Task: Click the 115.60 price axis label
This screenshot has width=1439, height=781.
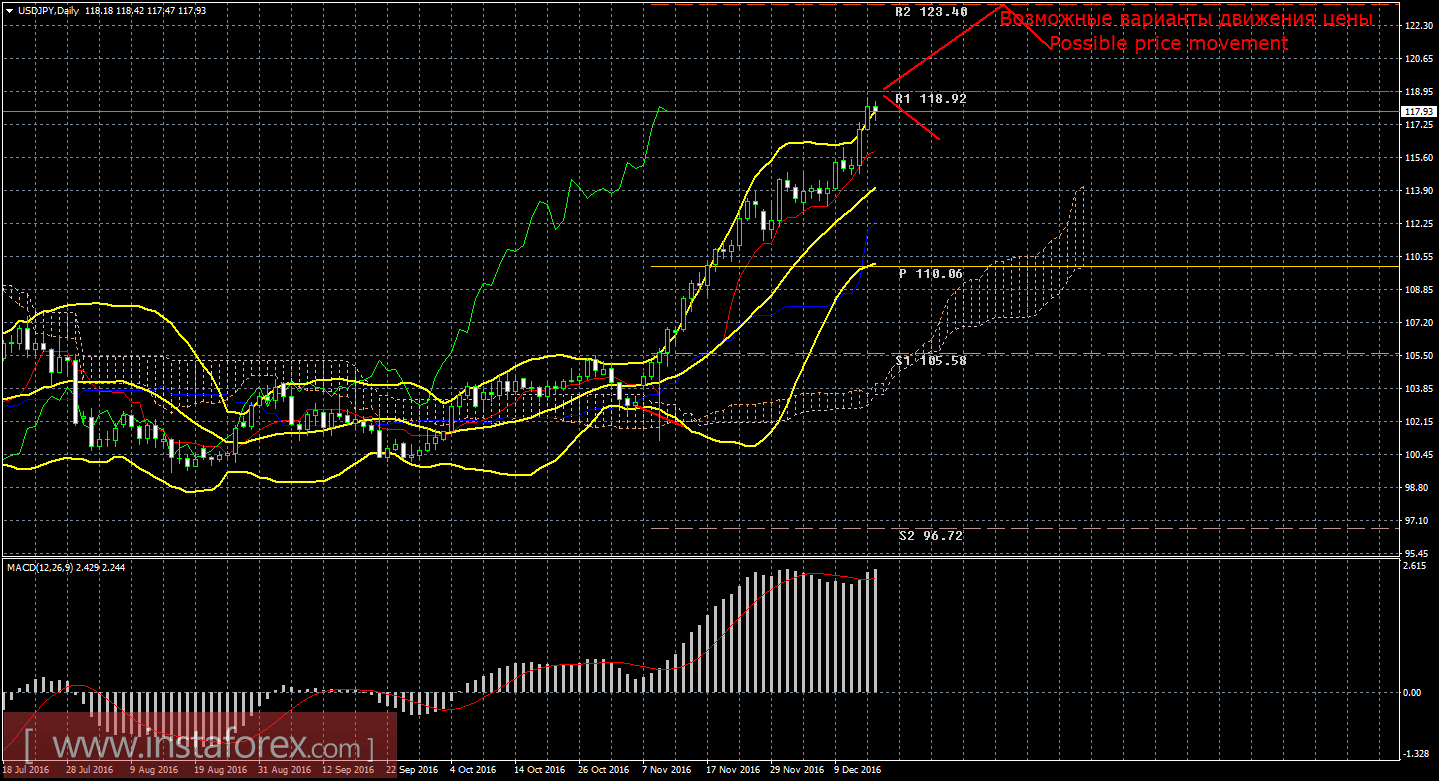Action: [1419, 158]
